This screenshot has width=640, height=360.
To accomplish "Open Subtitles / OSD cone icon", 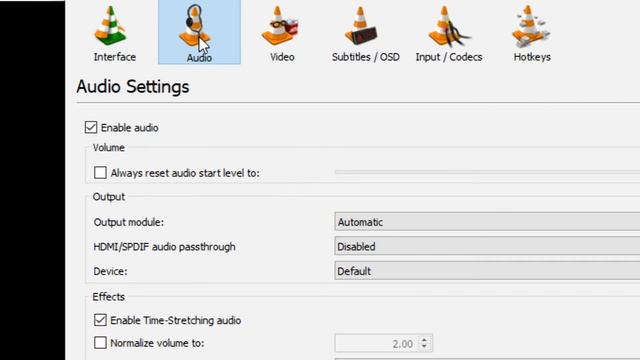I will coord(361,26).
